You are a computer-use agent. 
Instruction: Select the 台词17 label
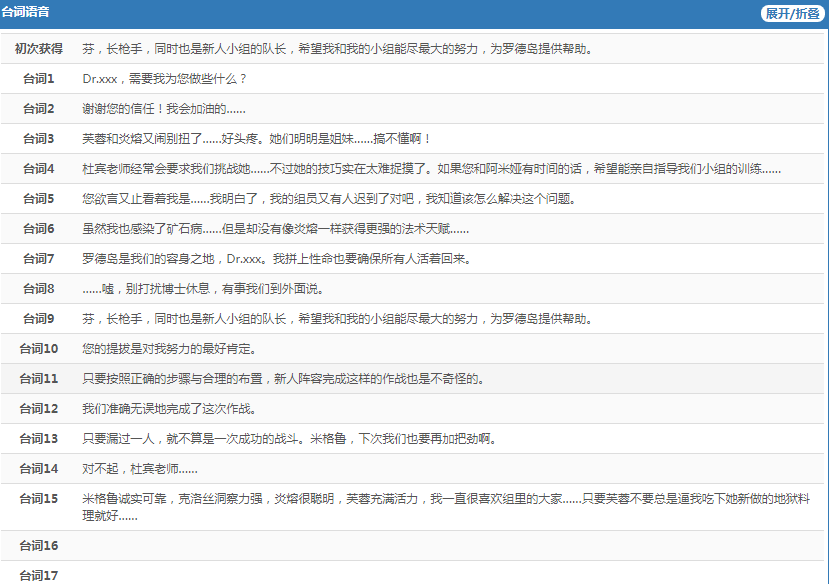(39, 576)
